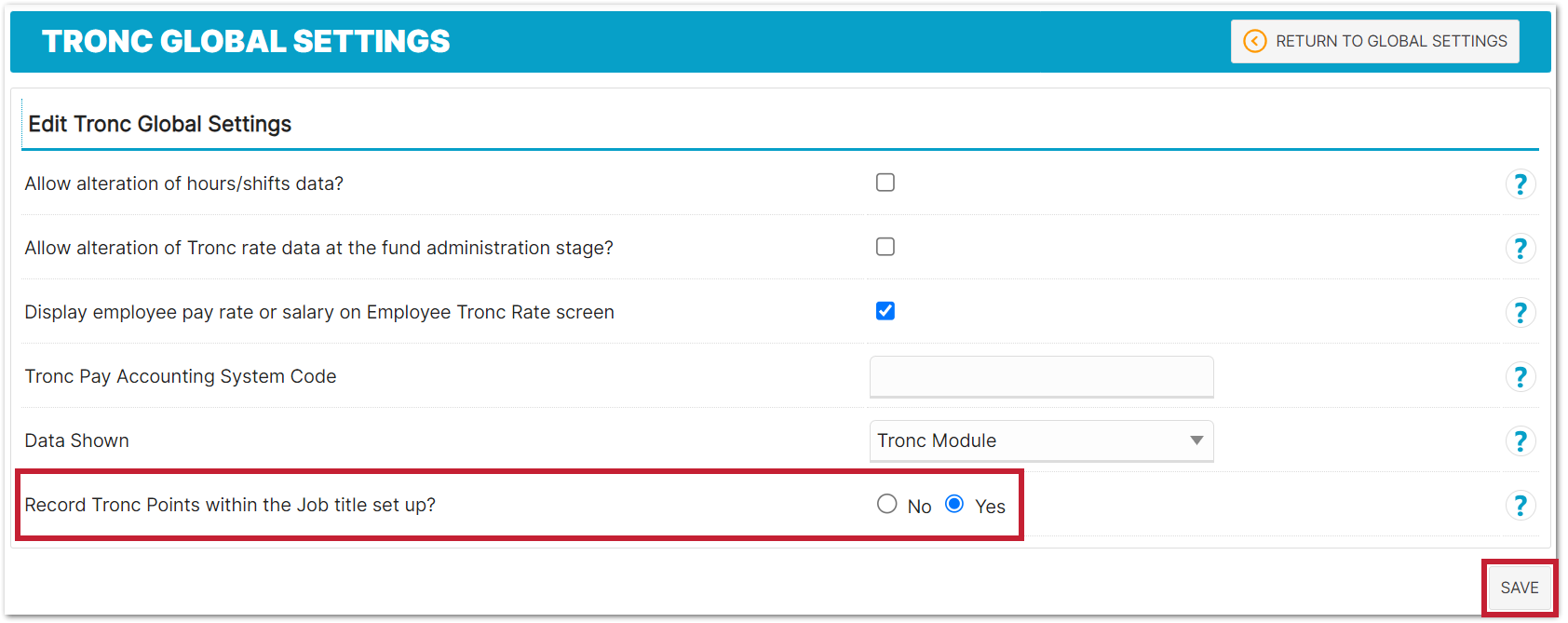Viewport: 1568px width, 623px height.
Task: Click the Tronc Global Settings page title
Action: 246,41
